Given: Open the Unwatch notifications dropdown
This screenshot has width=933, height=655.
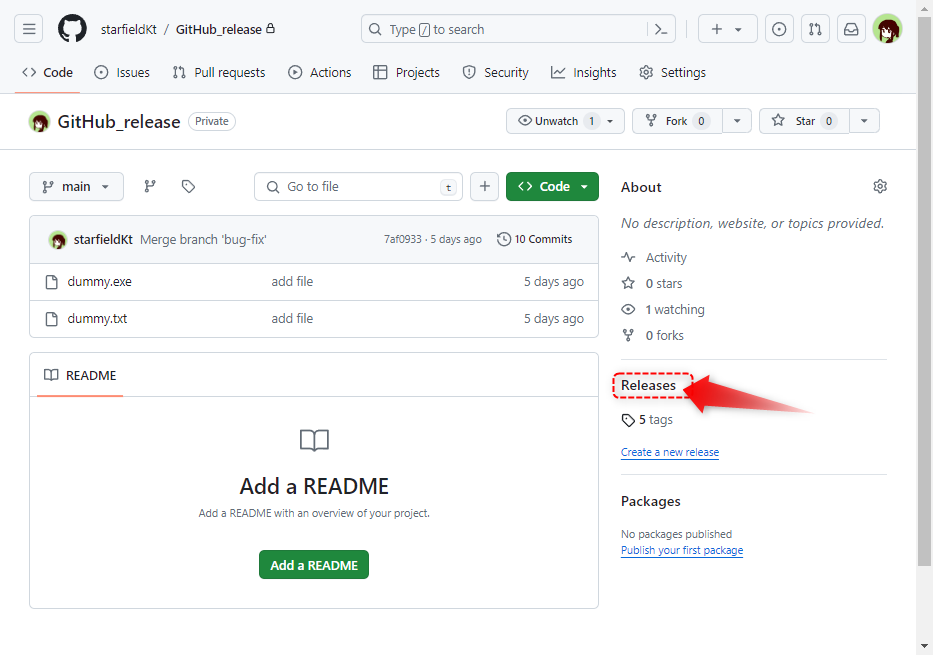Looking at the screenshot, I should pos(565,121).
